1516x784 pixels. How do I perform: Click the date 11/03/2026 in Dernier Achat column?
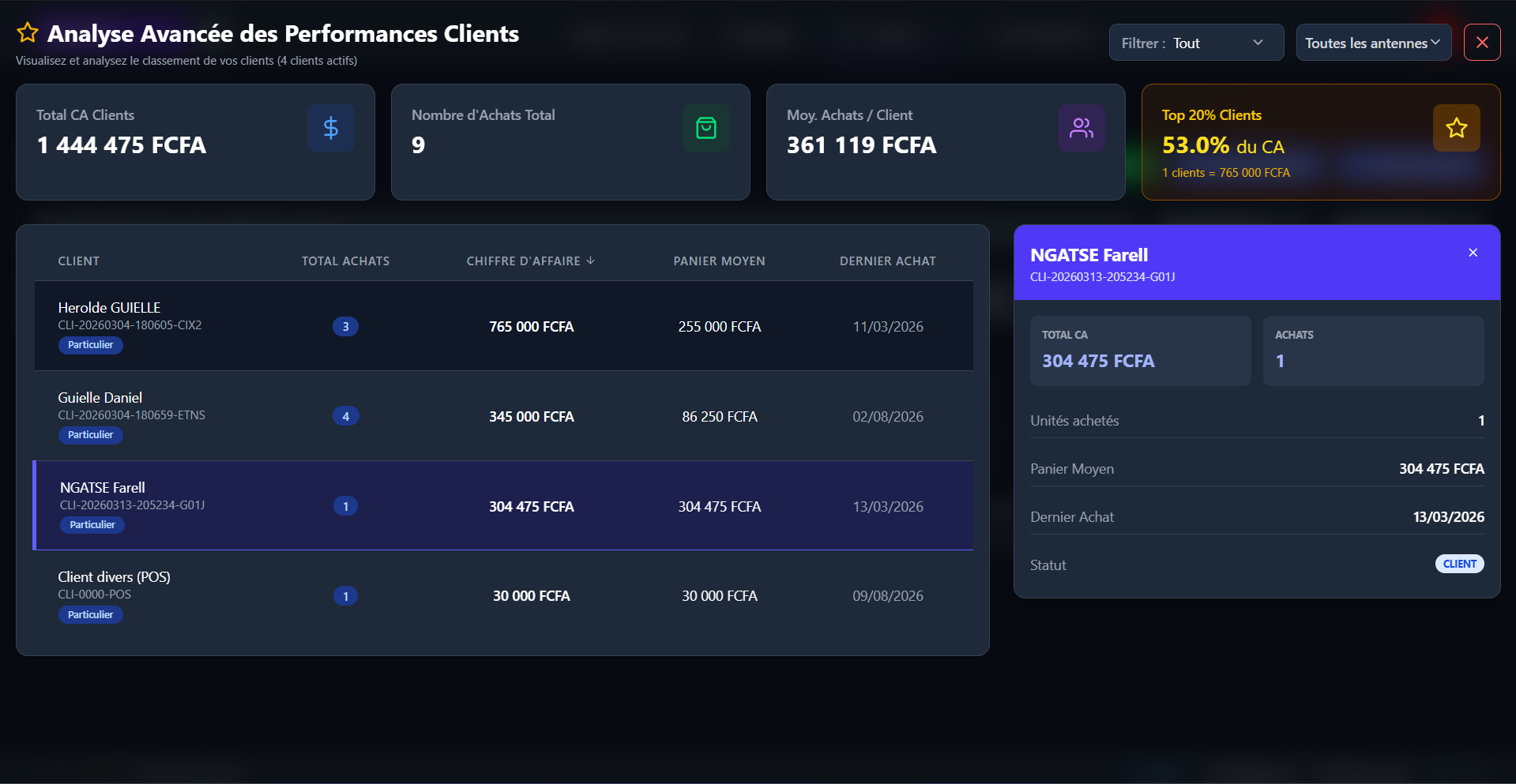tap(888, 327)
